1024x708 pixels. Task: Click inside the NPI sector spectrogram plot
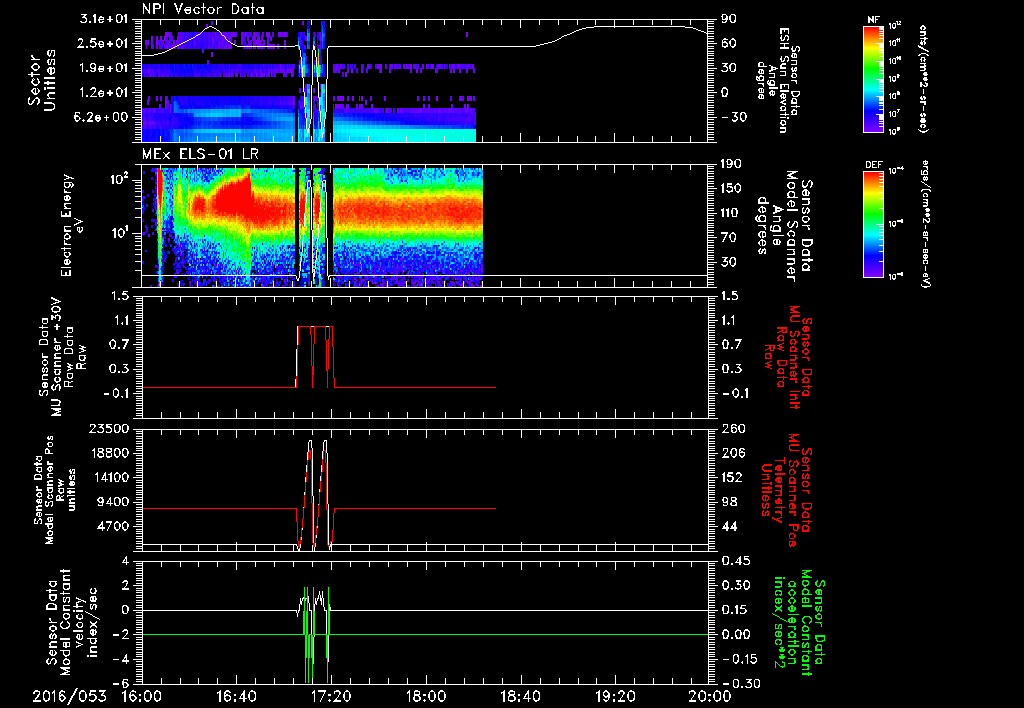tap(424, 80)
